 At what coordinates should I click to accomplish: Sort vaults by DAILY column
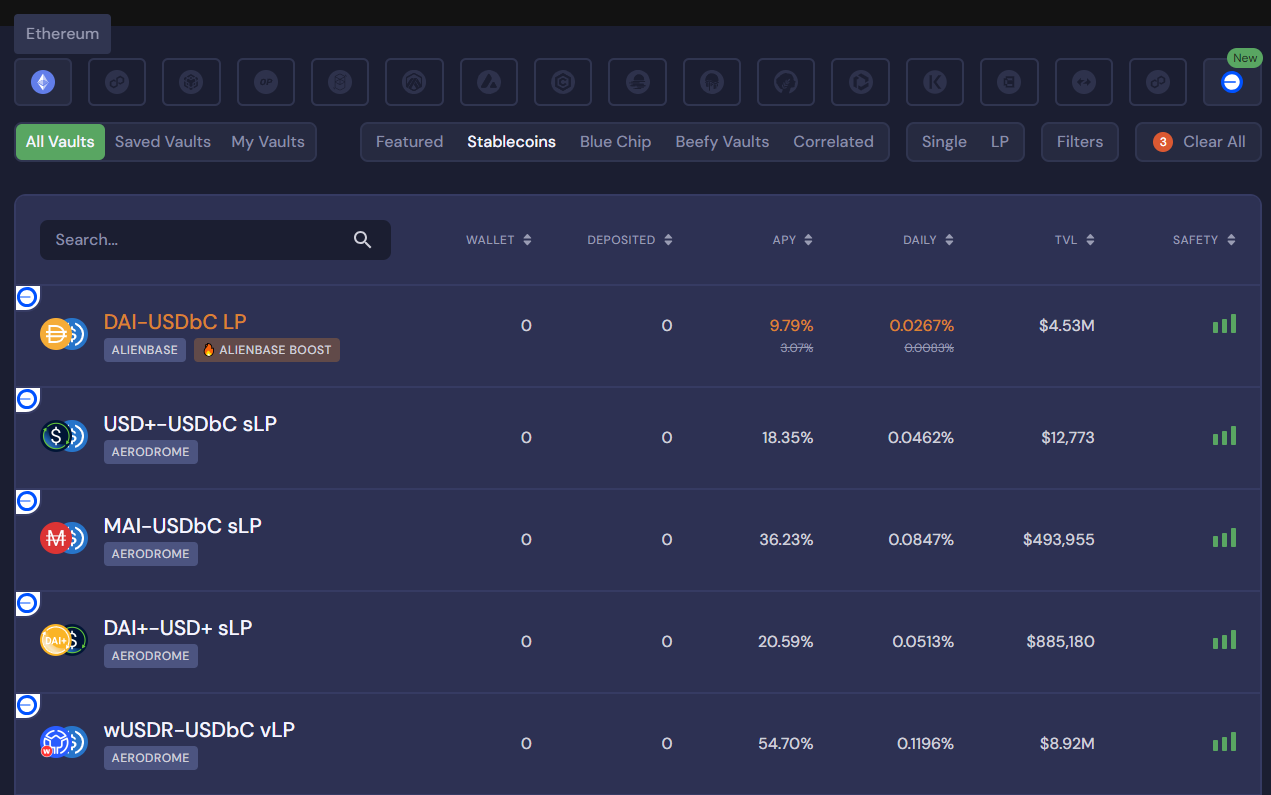(x=929, y=240)
